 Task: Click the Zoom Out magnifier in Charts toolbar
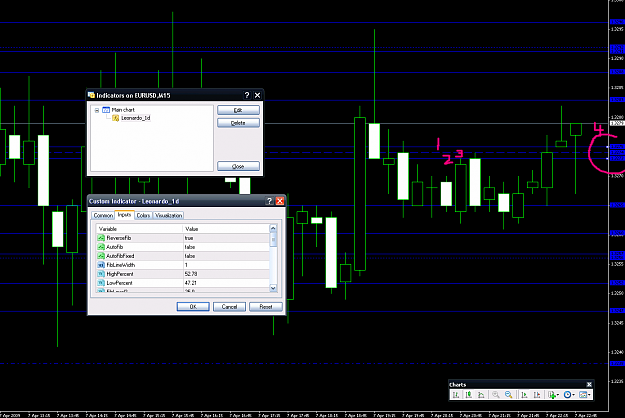pos(508,394)
